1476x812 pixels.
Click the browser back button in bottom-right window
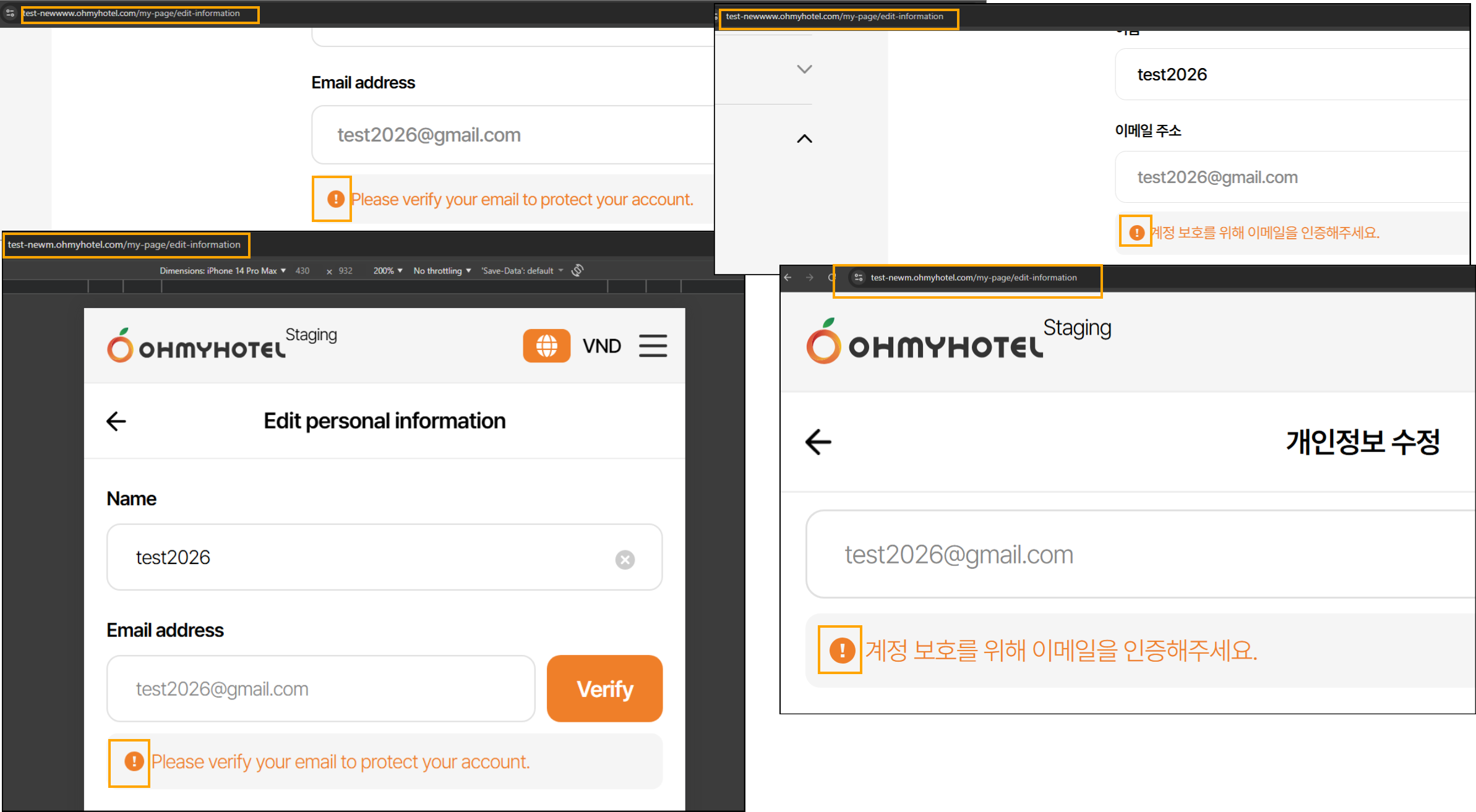[787, 278]
